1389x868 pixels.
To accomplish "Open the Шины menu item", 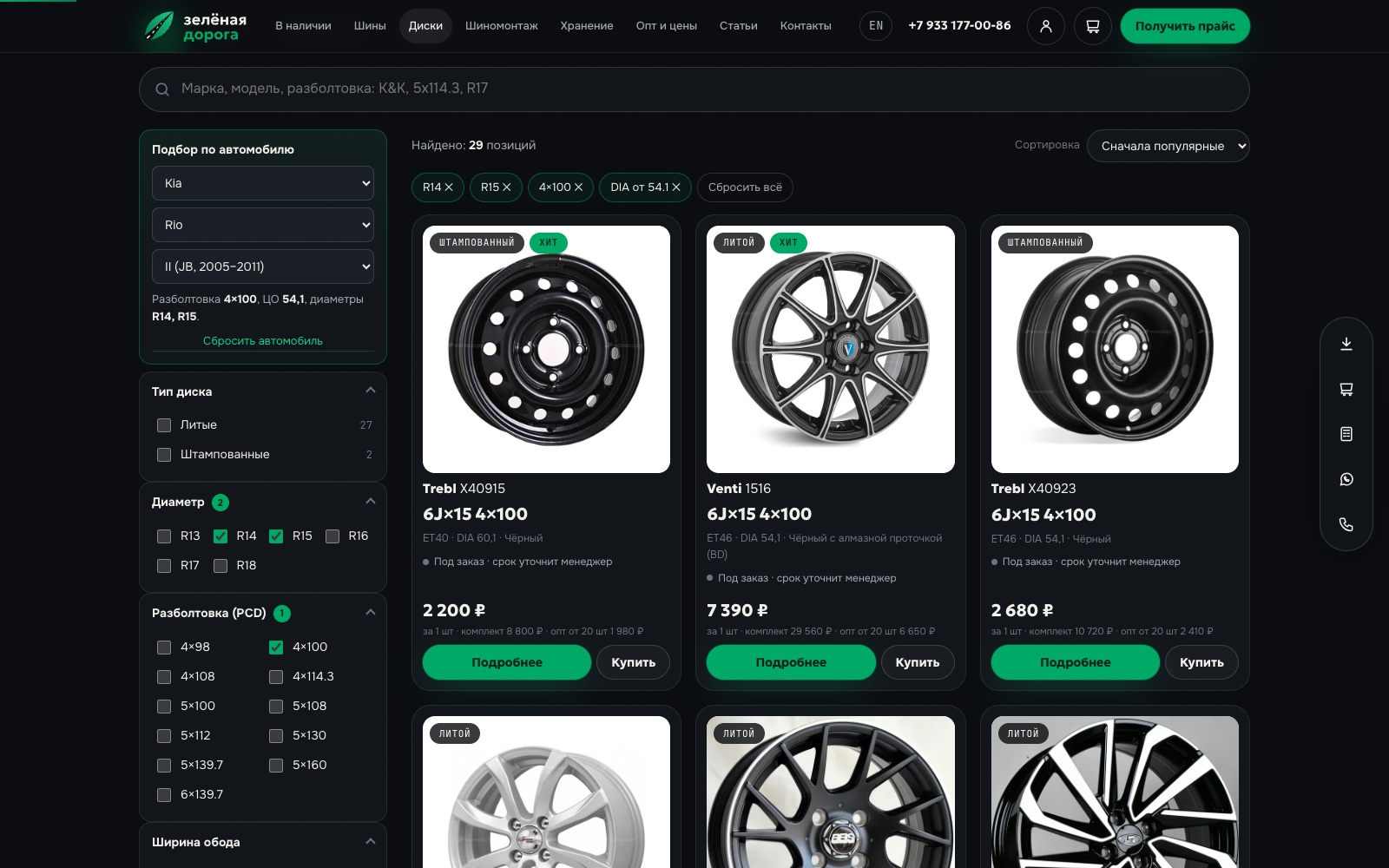I will pos(370,26).
